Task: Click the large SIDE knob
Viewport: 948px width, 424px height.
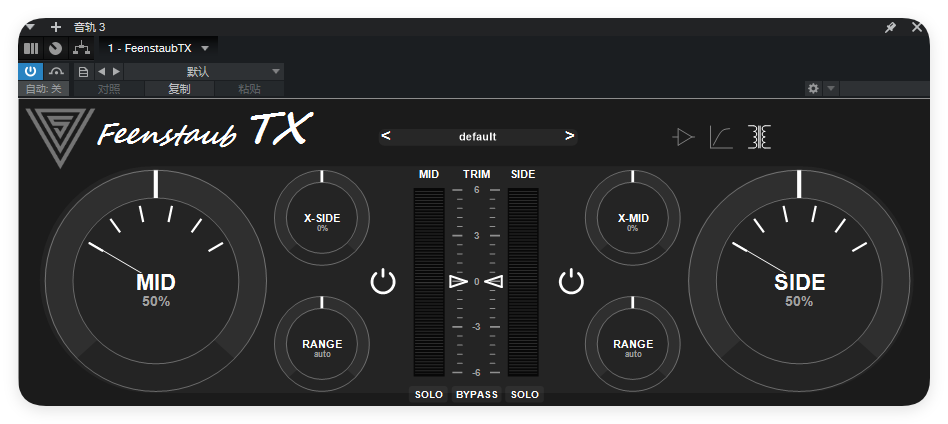Action: (799, 281)
